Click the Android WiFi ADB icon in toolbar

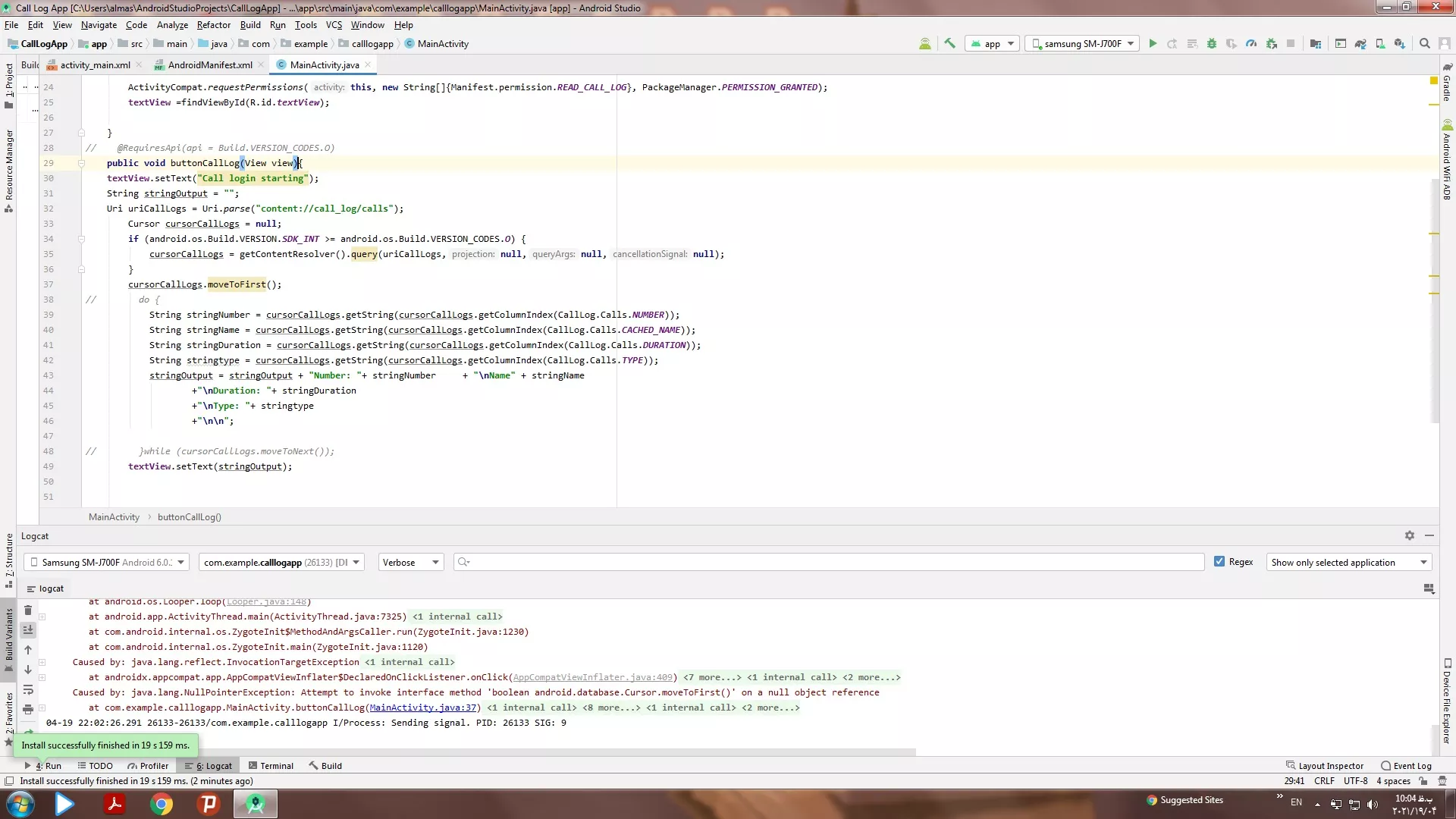(924, 44)
